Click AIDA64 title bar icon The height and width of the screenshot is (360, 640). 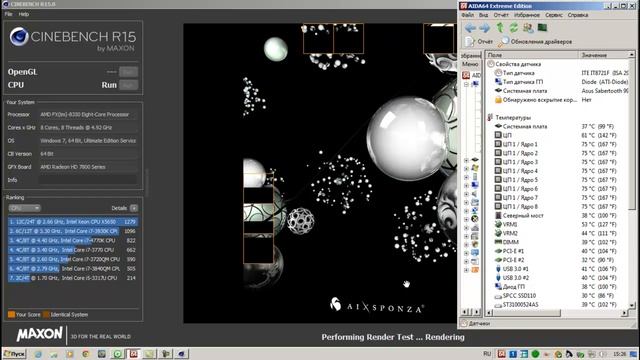[463, 6]
